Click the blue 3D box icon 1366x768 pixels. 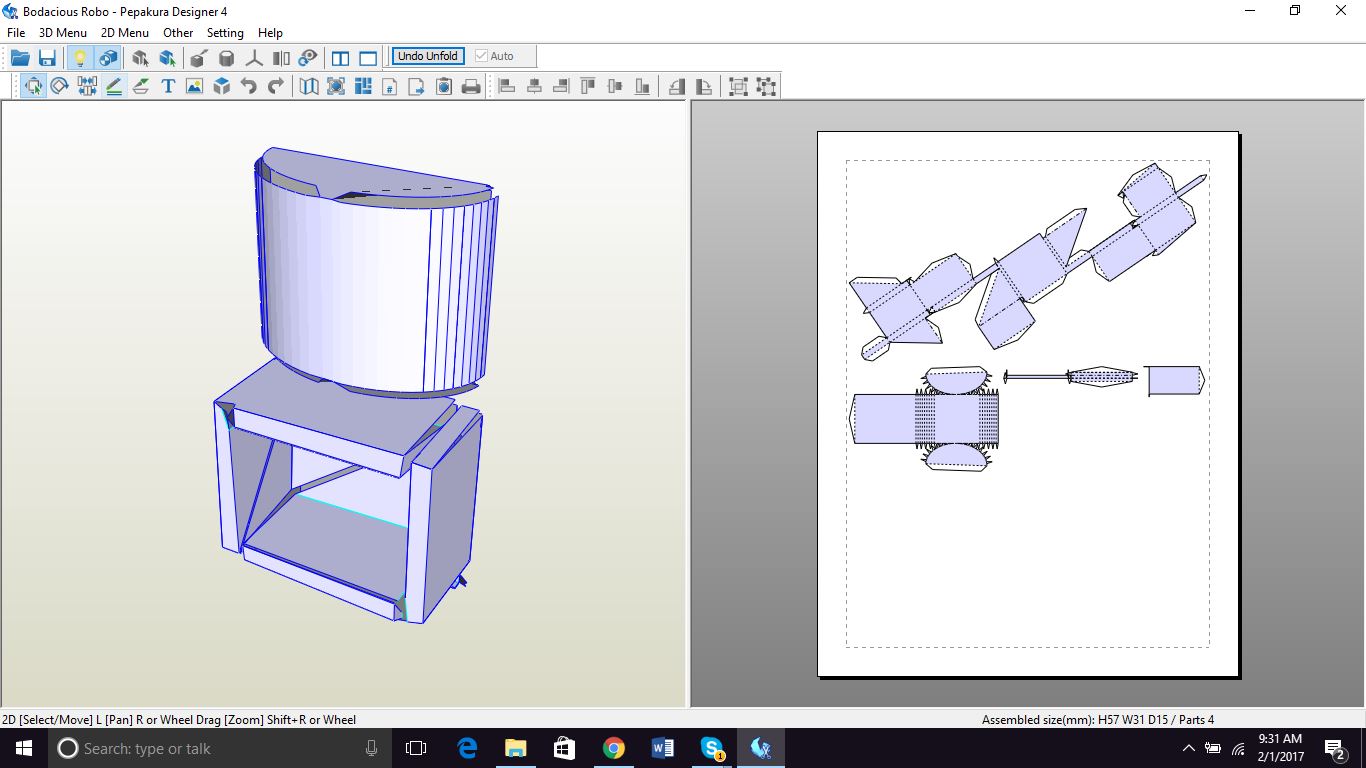[x=222, y=86]
